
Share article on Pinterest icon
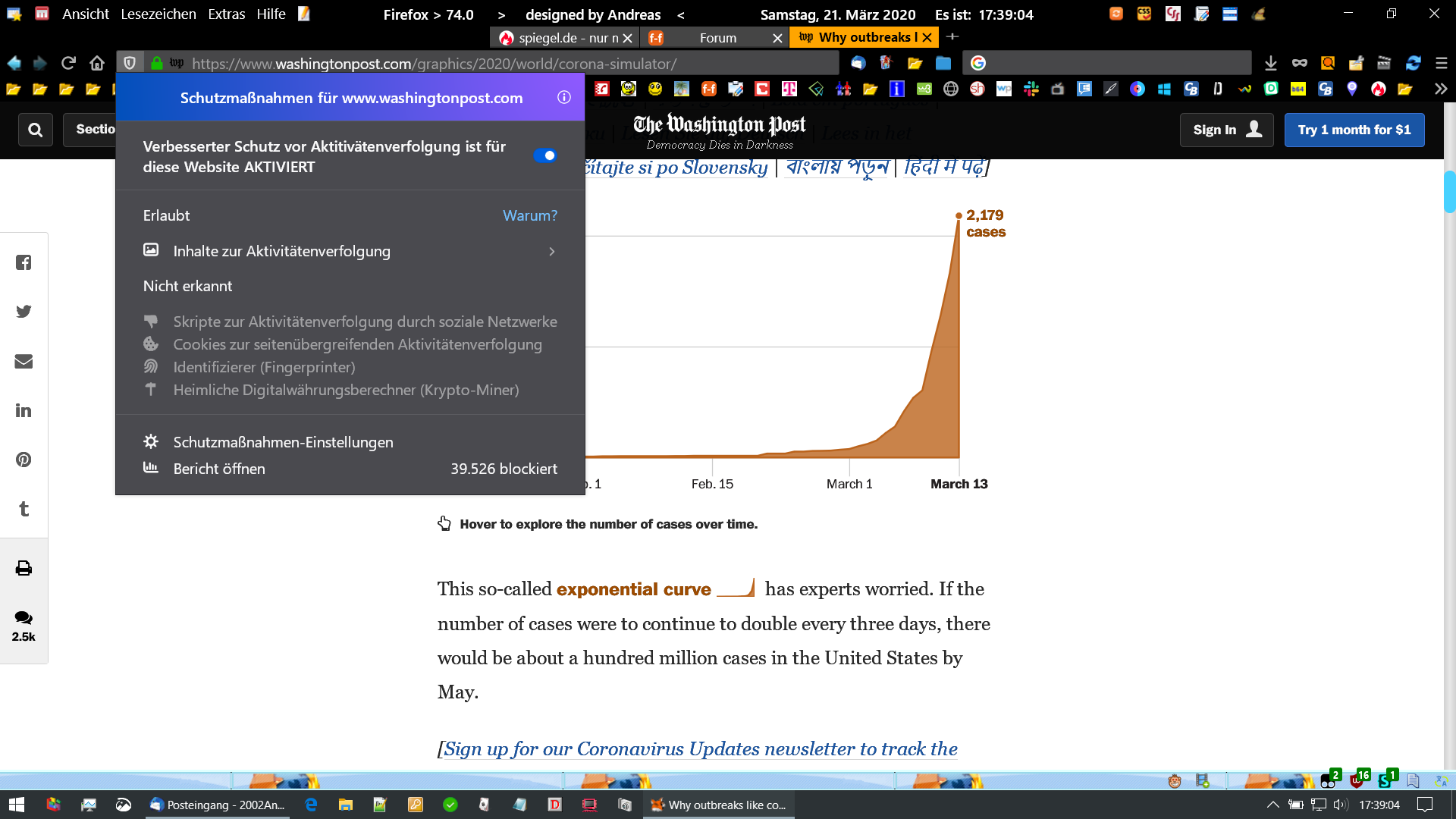click(24, 460)
